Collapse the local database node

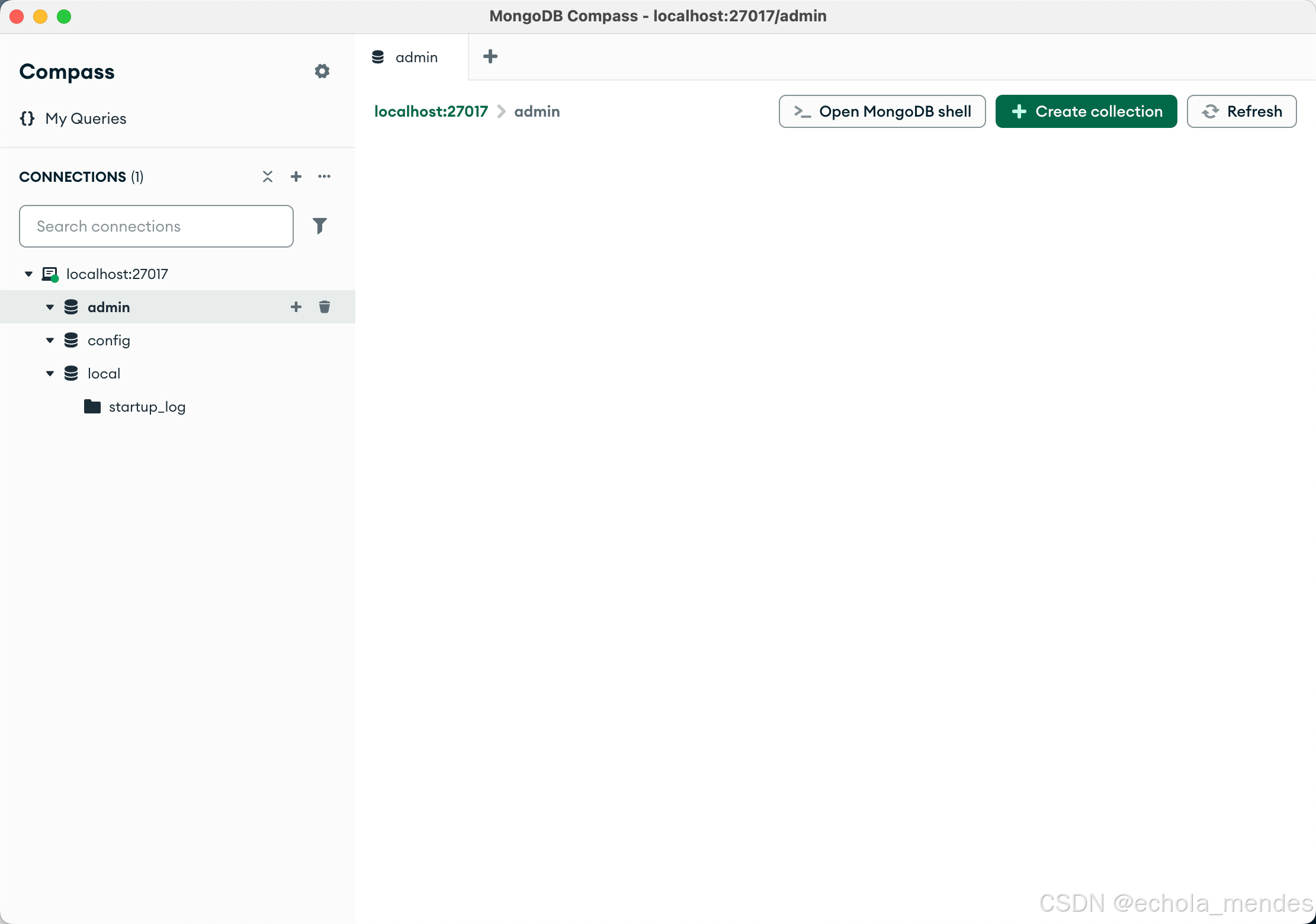(50, 374)
